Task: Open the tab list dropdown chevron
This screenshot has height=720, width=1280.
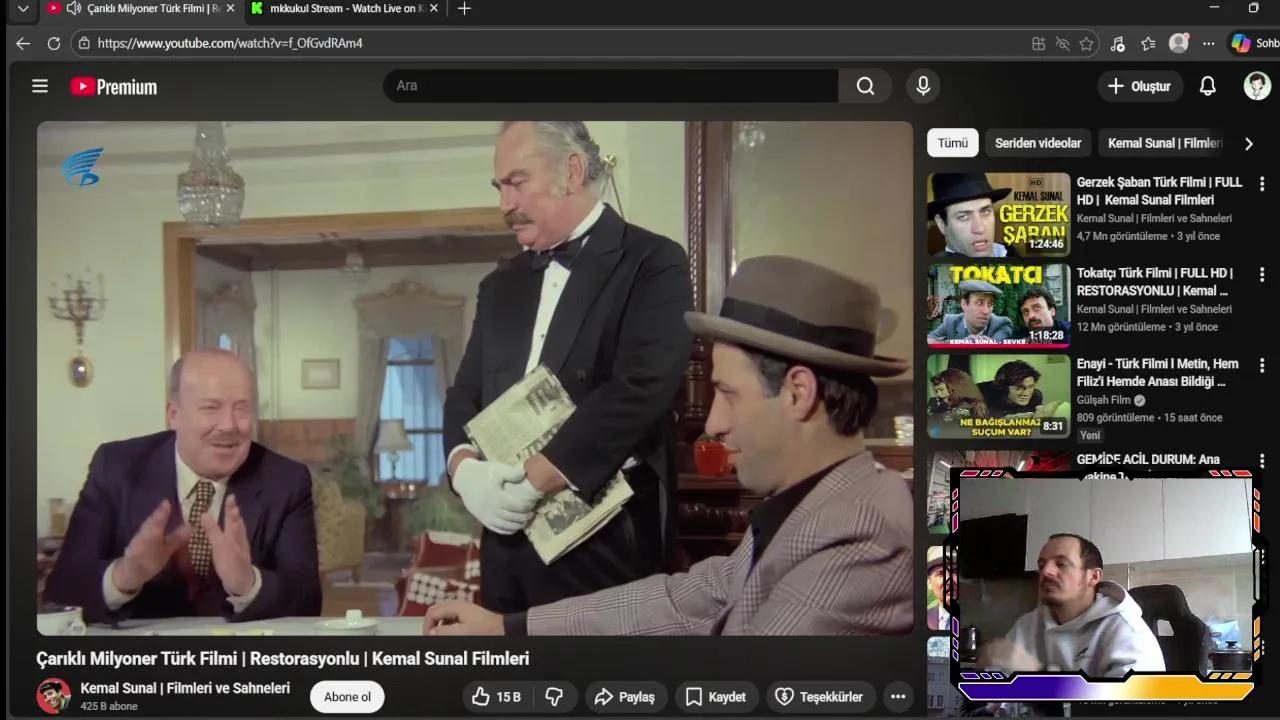Action: [23, 8]
